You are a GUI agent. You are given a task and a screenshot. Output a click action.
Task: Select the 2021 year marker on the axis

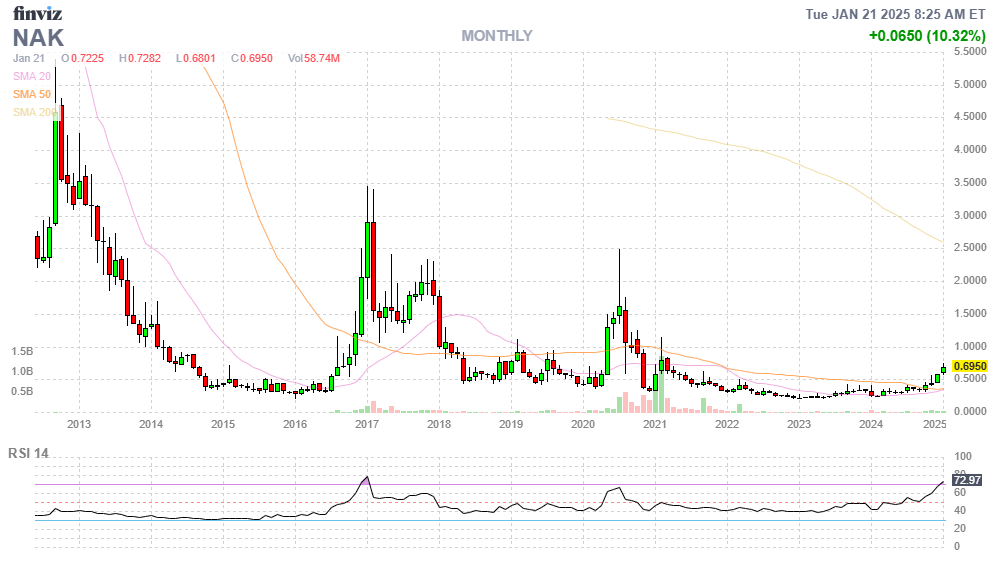pyautogui.click(x=655, y=425)
